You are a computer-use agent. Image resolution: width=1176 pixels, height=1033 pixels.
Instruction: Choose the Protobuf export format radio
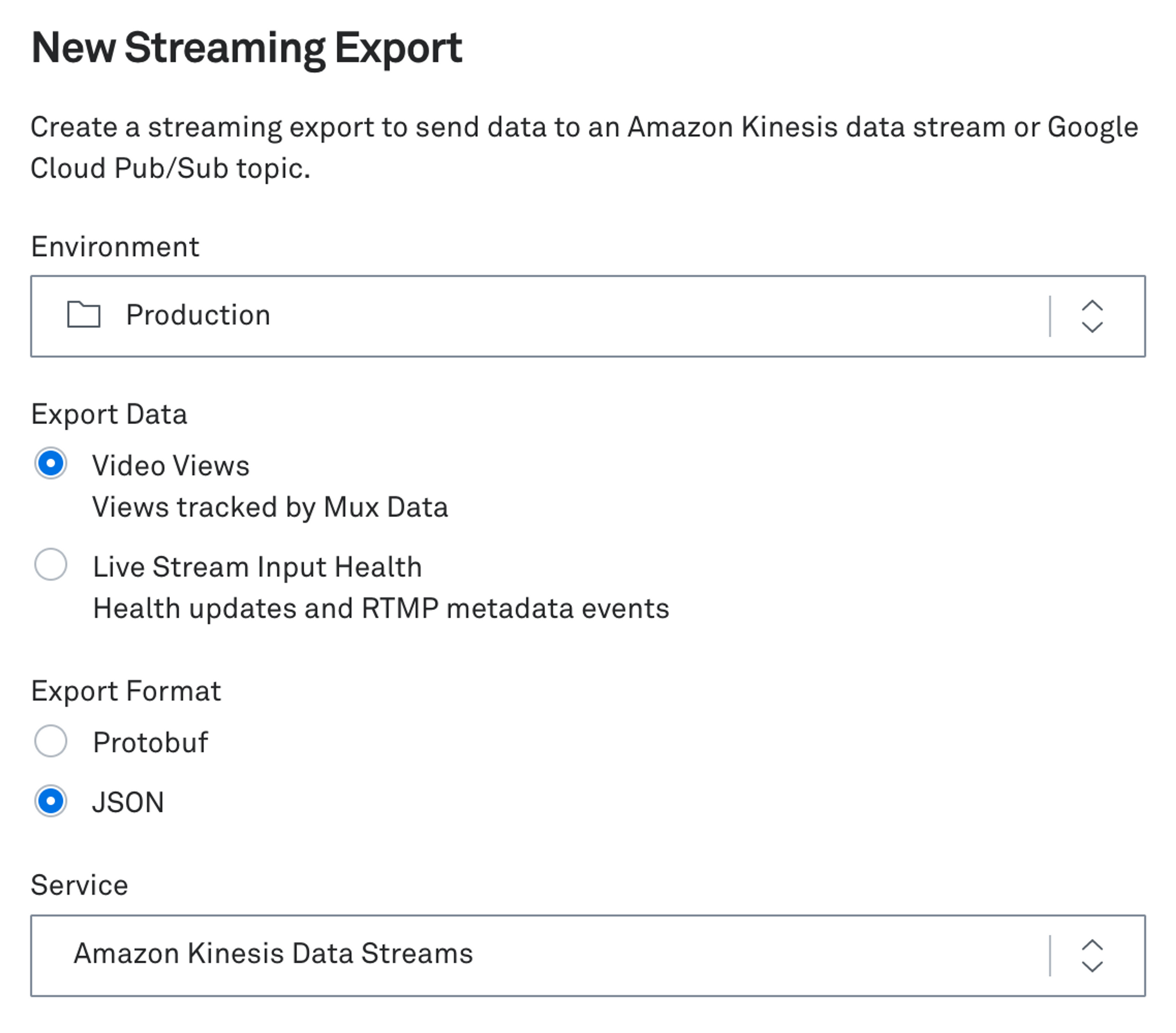51,741
